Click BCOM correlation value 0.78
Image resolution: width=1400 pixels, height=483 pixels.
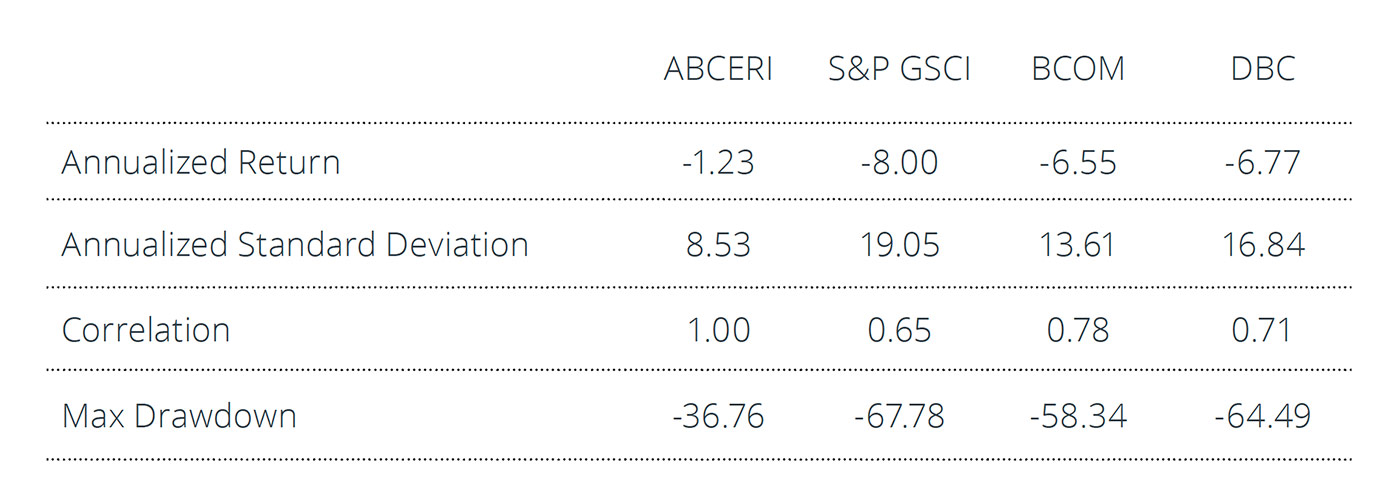coord(1078,330)
